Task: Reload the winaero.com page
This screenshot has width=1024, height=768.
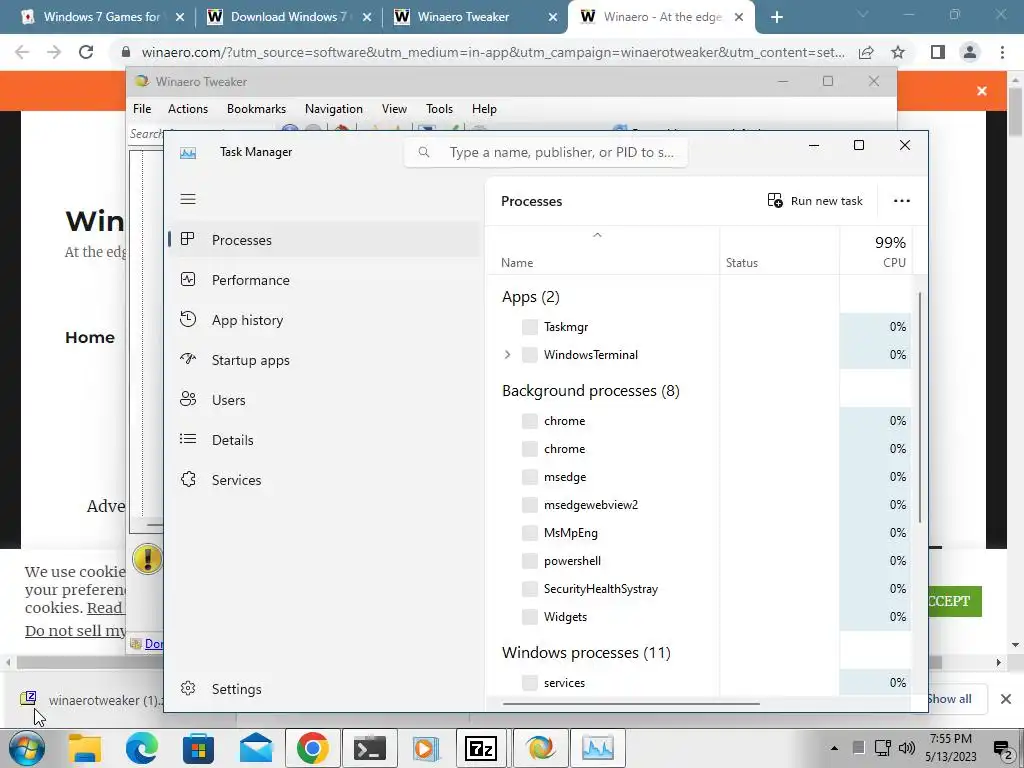Action: 86,52
